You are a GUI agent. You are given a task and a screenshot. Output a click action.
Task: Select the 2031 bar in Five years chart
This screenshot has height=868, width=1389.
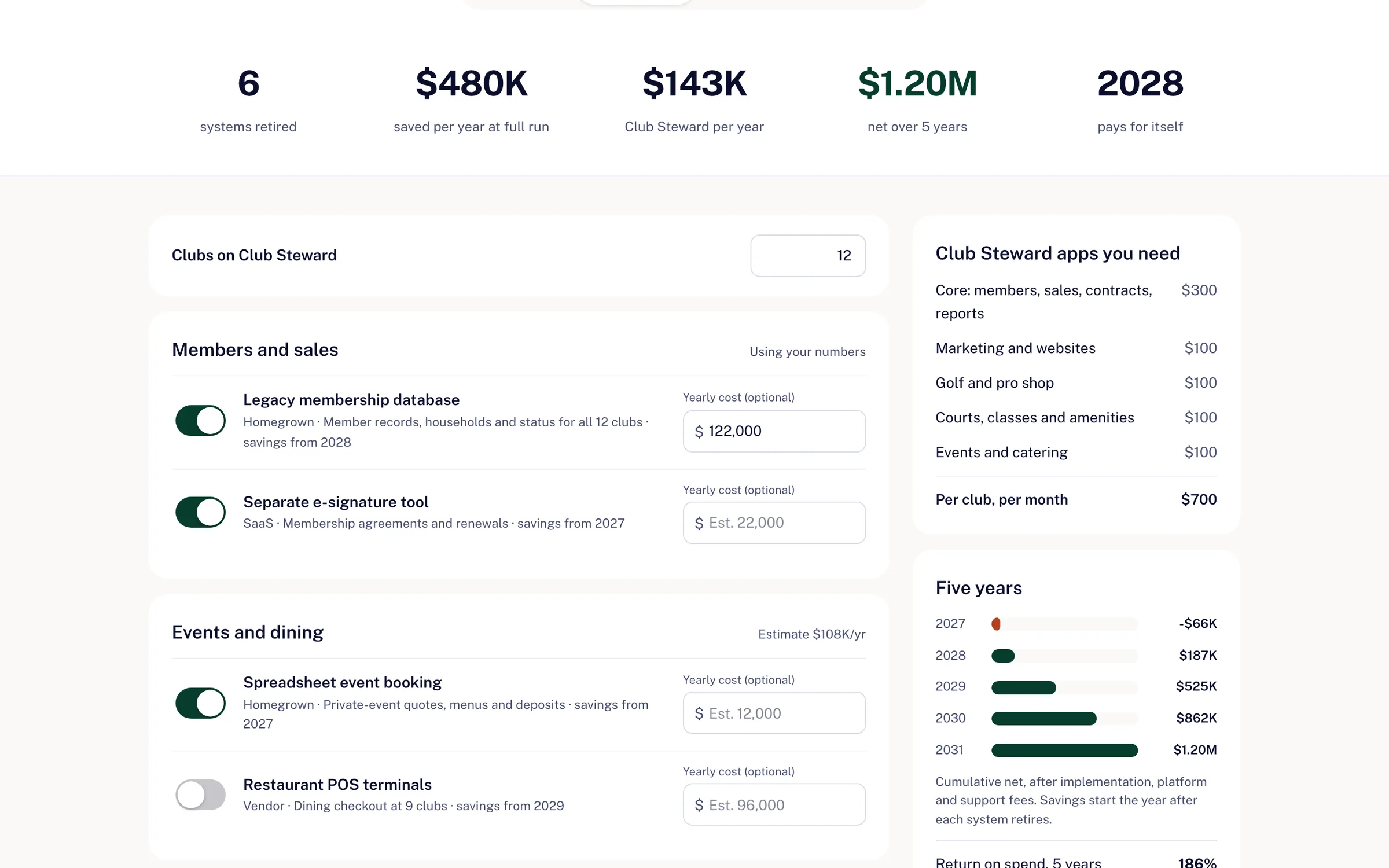pos(1064,751)
